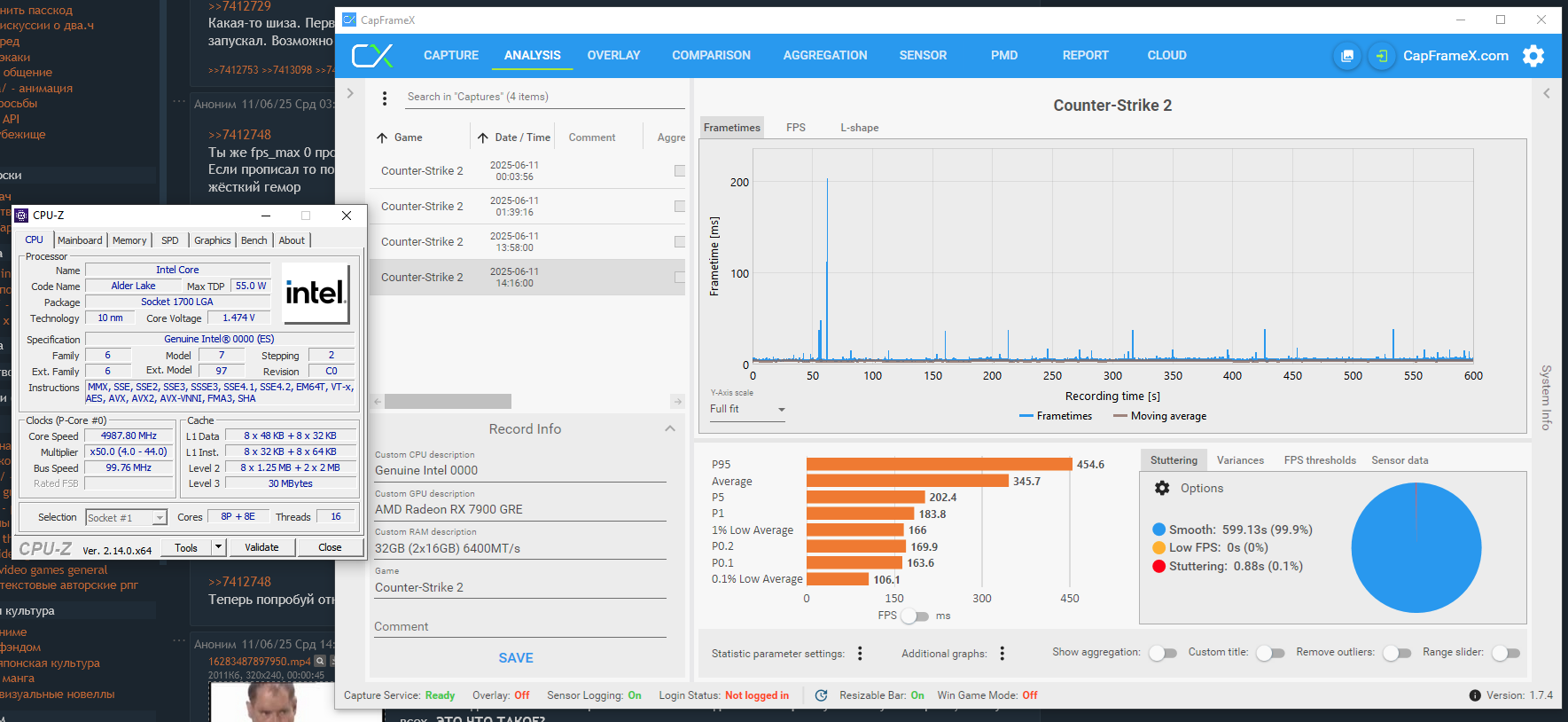Click the version info icon

pyautogui.click(x=1475, y=695)
